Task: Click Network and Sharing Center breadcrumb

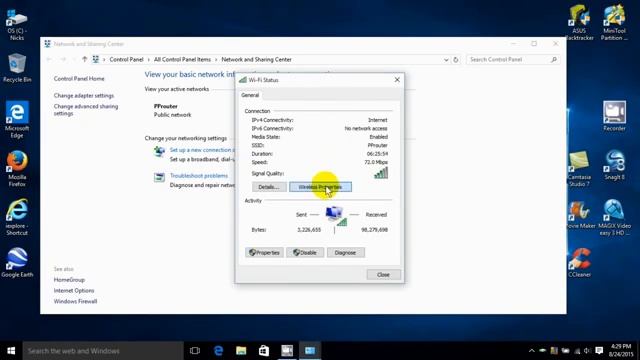Action: point(256,60)
